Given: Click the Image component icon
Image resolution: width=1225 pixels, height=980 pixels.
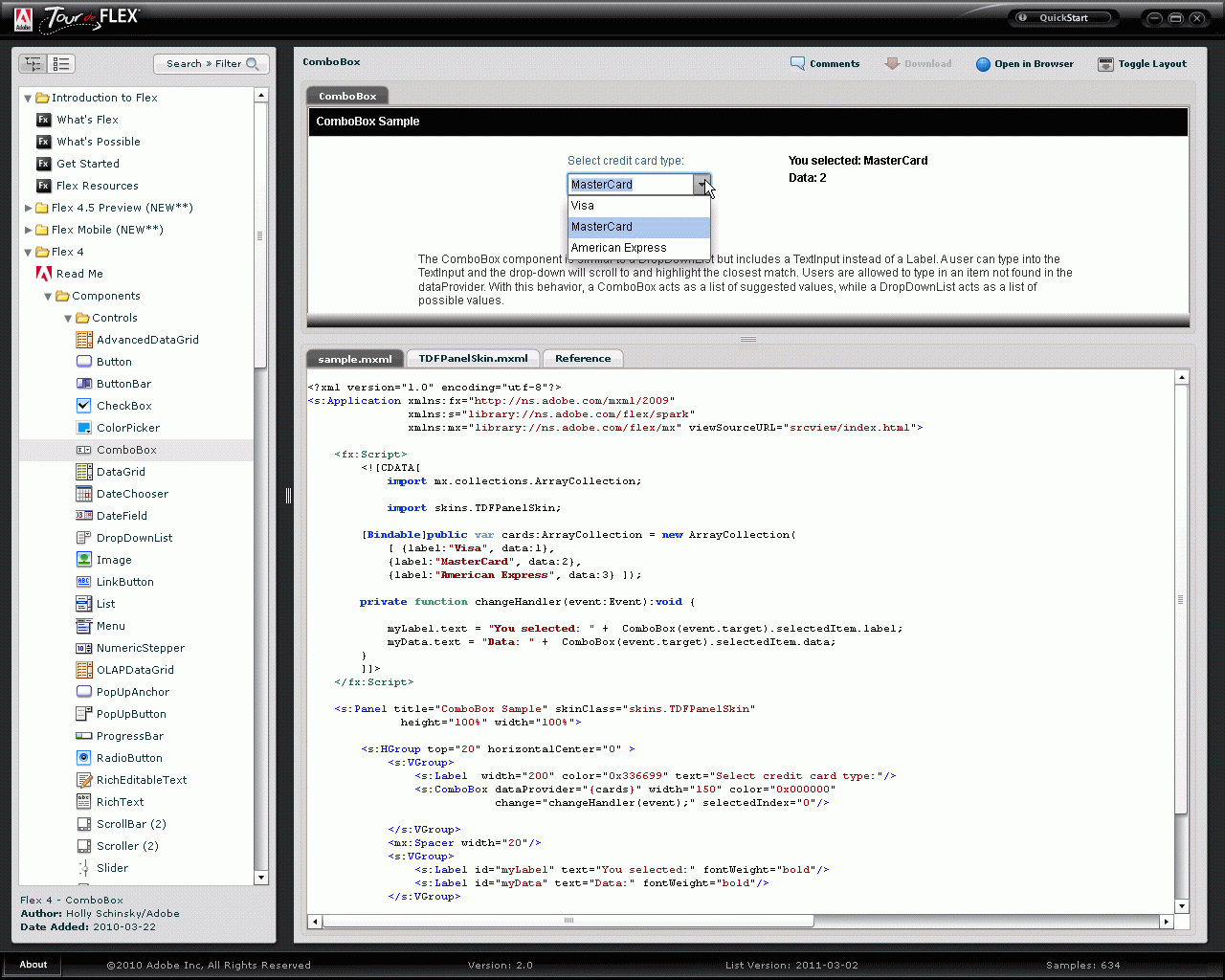Looking at the screenshot, I should click(x=84, y=560).
